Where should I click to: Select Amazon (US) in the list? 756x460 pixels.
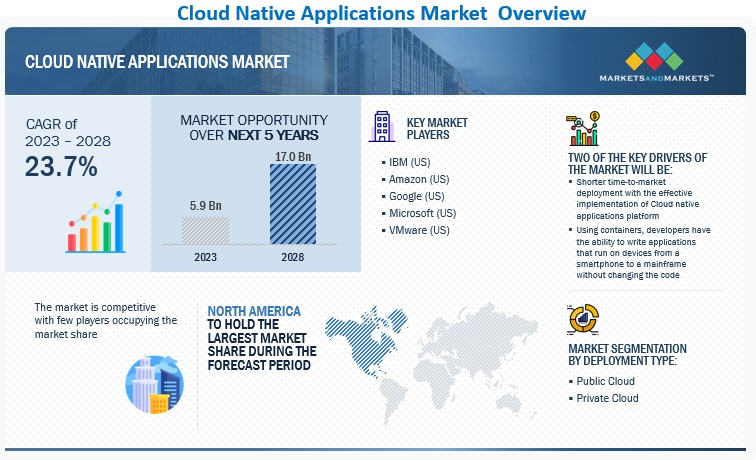pyautogui.click(x=416, y=179)
